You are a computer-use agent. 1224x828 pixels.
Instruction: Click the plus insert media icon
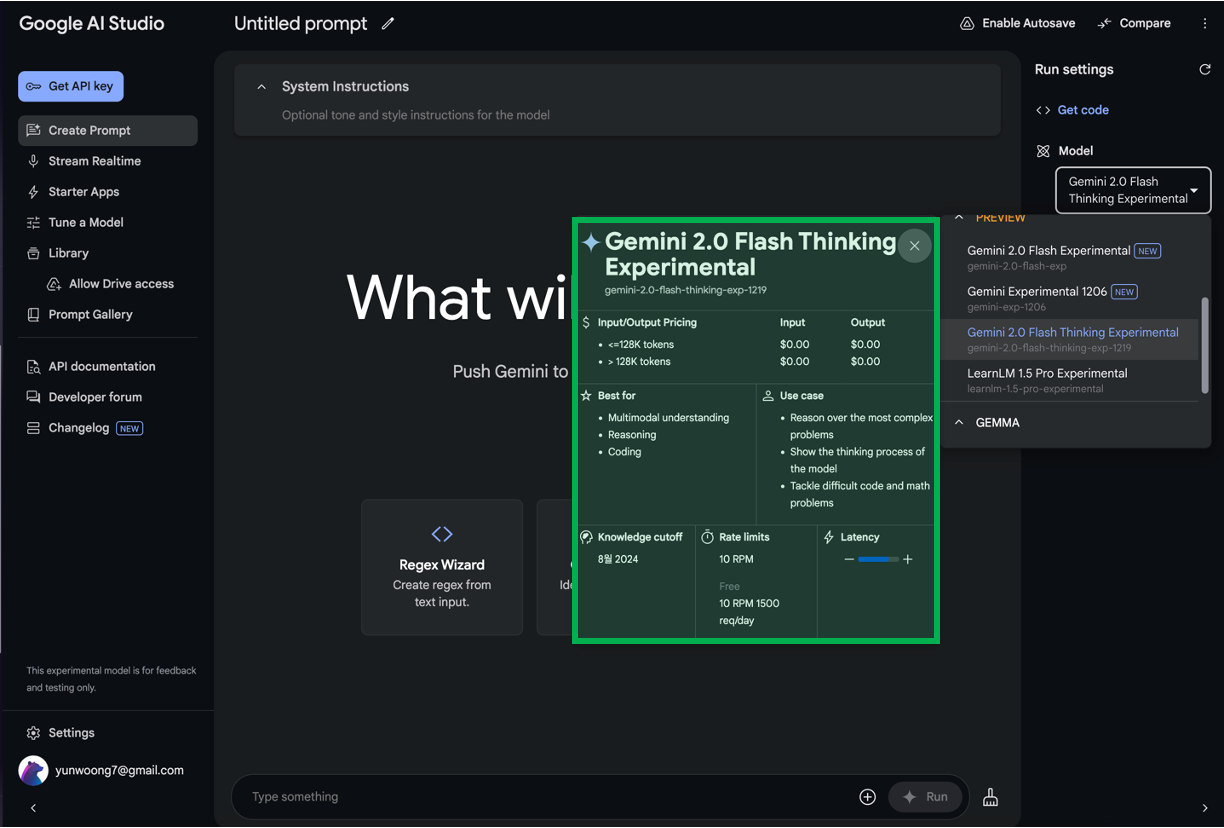click(x=867, y=797)
